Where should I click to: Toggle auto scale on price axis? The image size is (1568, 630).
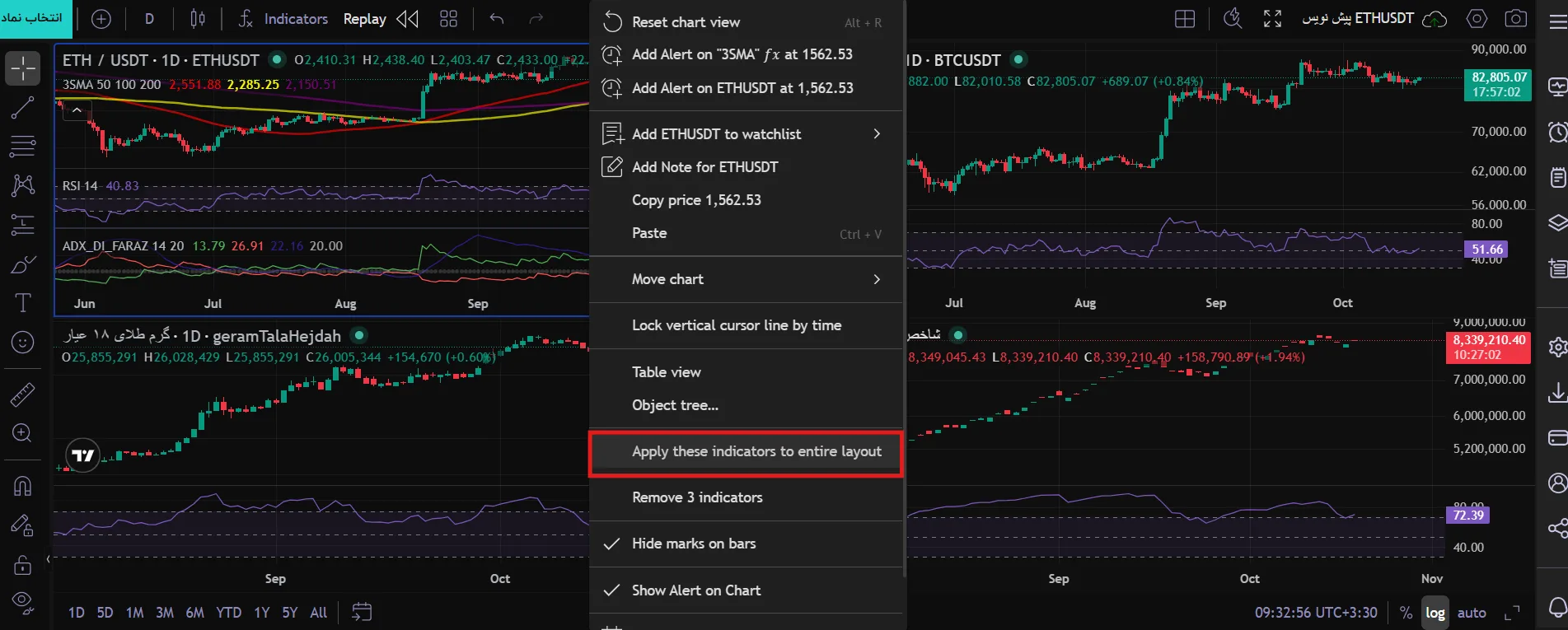pyautogui.click(x=1472, y=613)
